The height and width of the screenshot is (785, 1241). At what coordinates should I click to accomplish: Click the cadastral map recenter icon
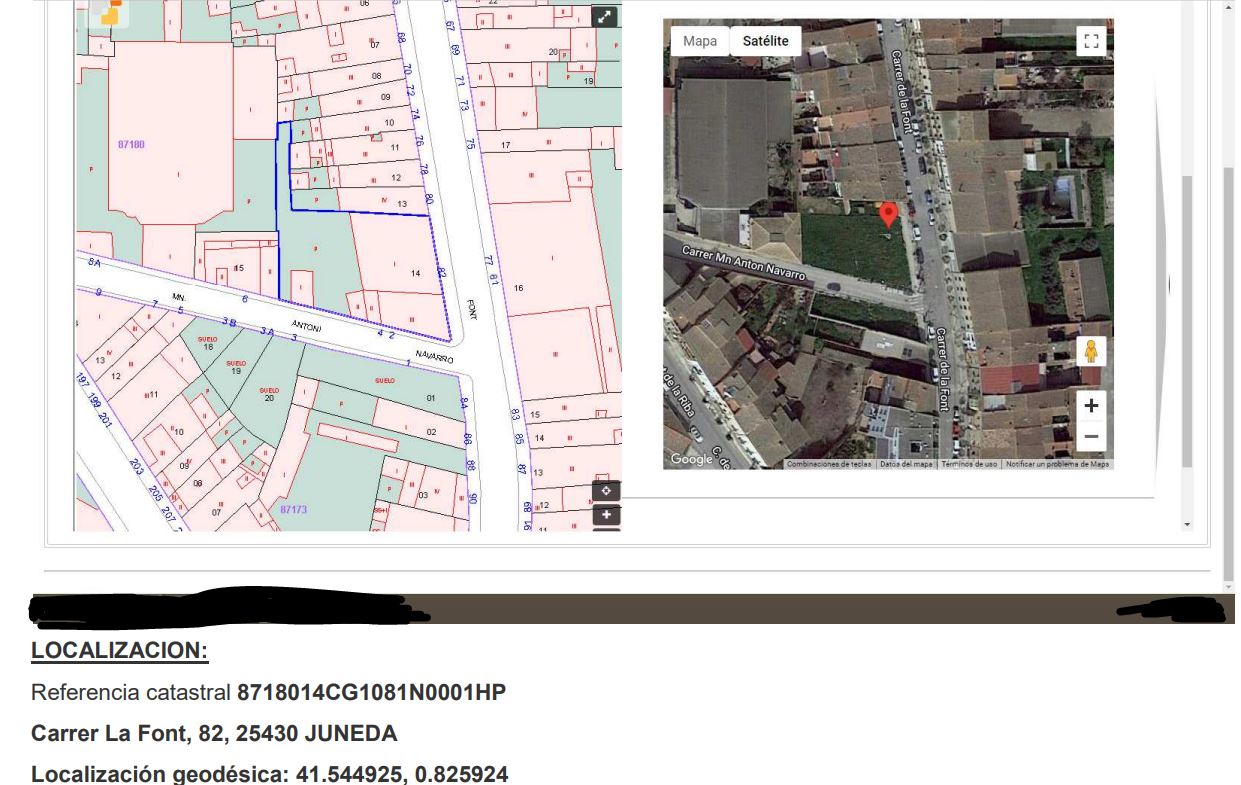point(606,491)
